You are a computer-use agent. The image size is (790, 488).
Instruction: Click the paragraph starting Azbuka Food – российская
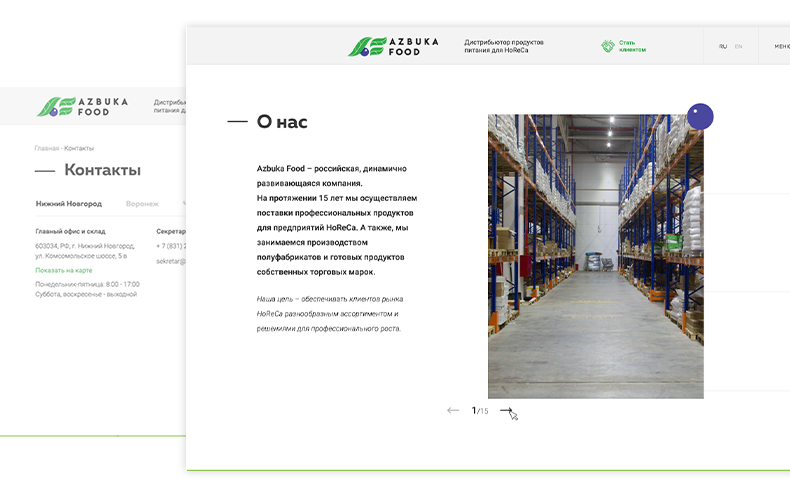[x=337, y=220]
